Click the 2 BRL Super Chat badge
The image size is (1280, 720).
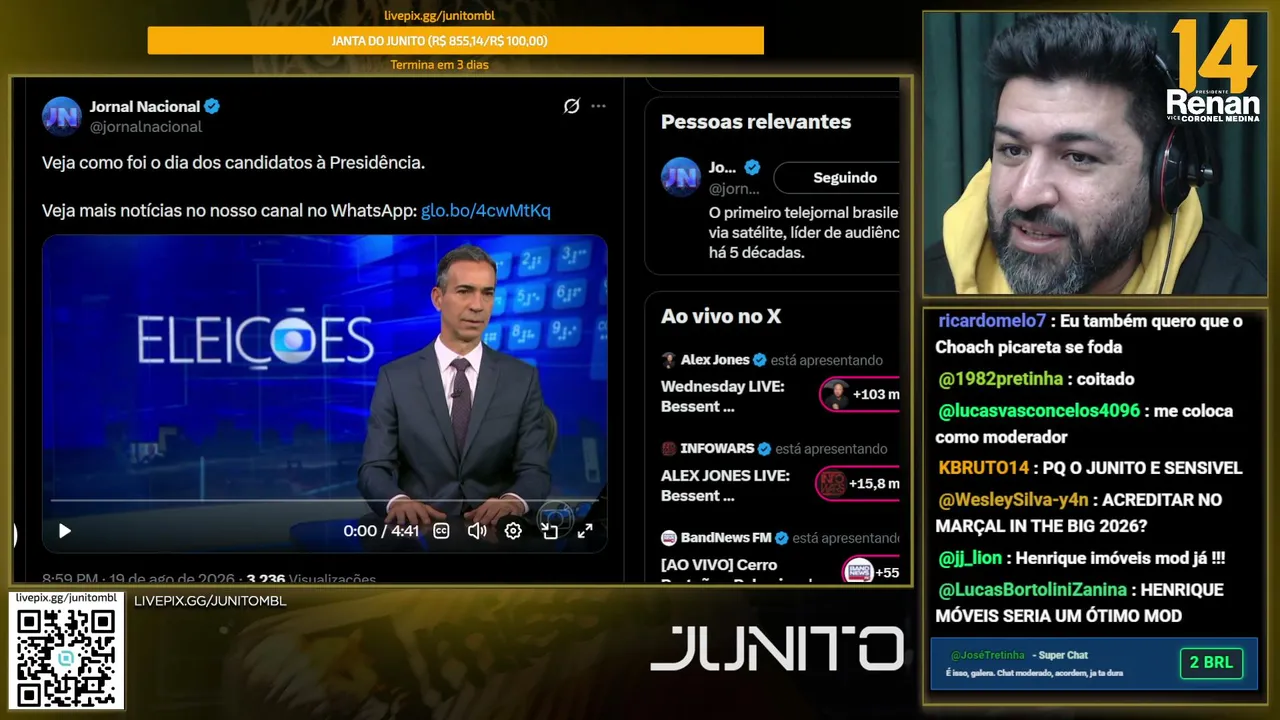point(1212,663)
